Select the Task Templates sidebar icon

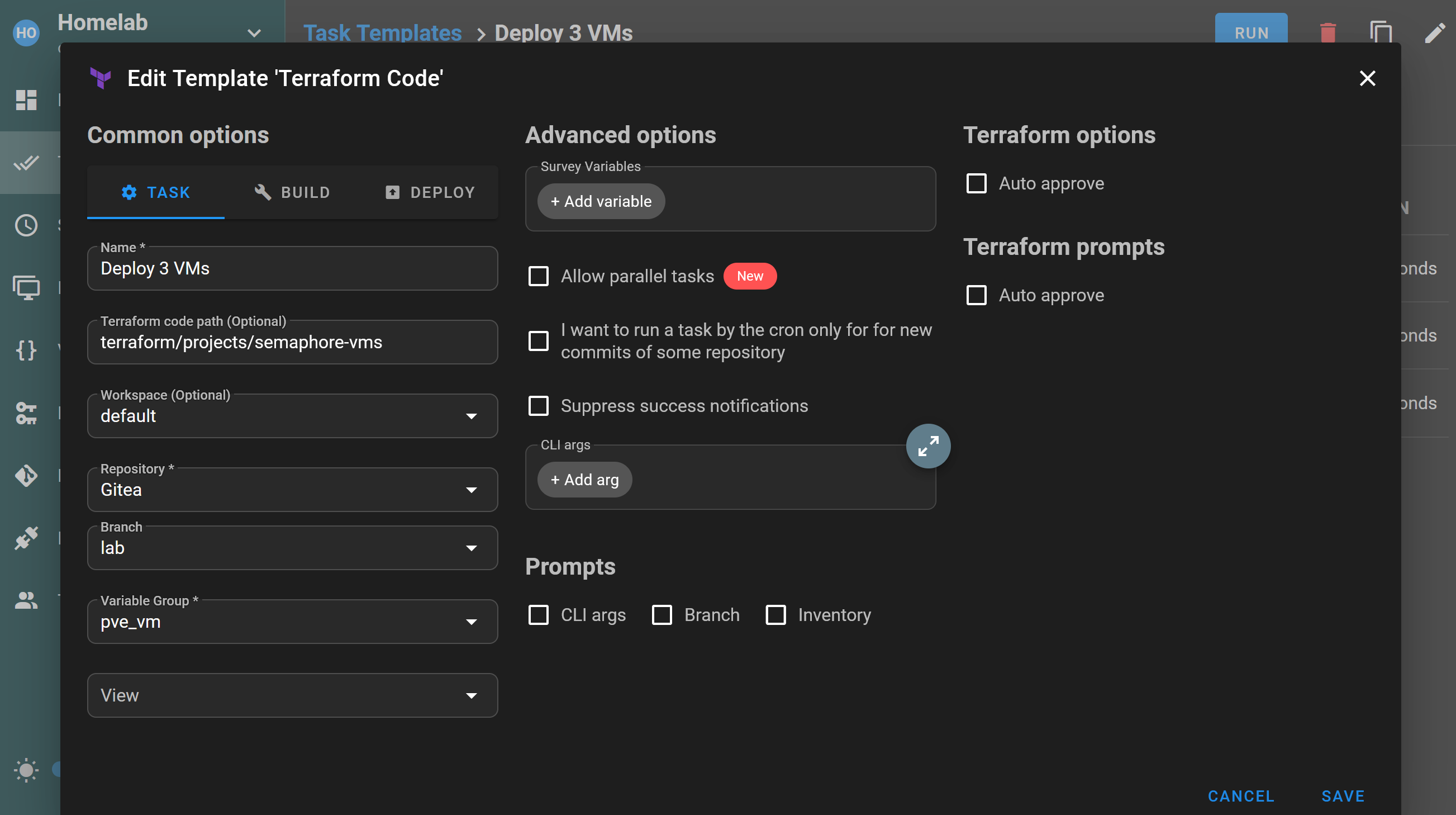[x=26, y=162]
